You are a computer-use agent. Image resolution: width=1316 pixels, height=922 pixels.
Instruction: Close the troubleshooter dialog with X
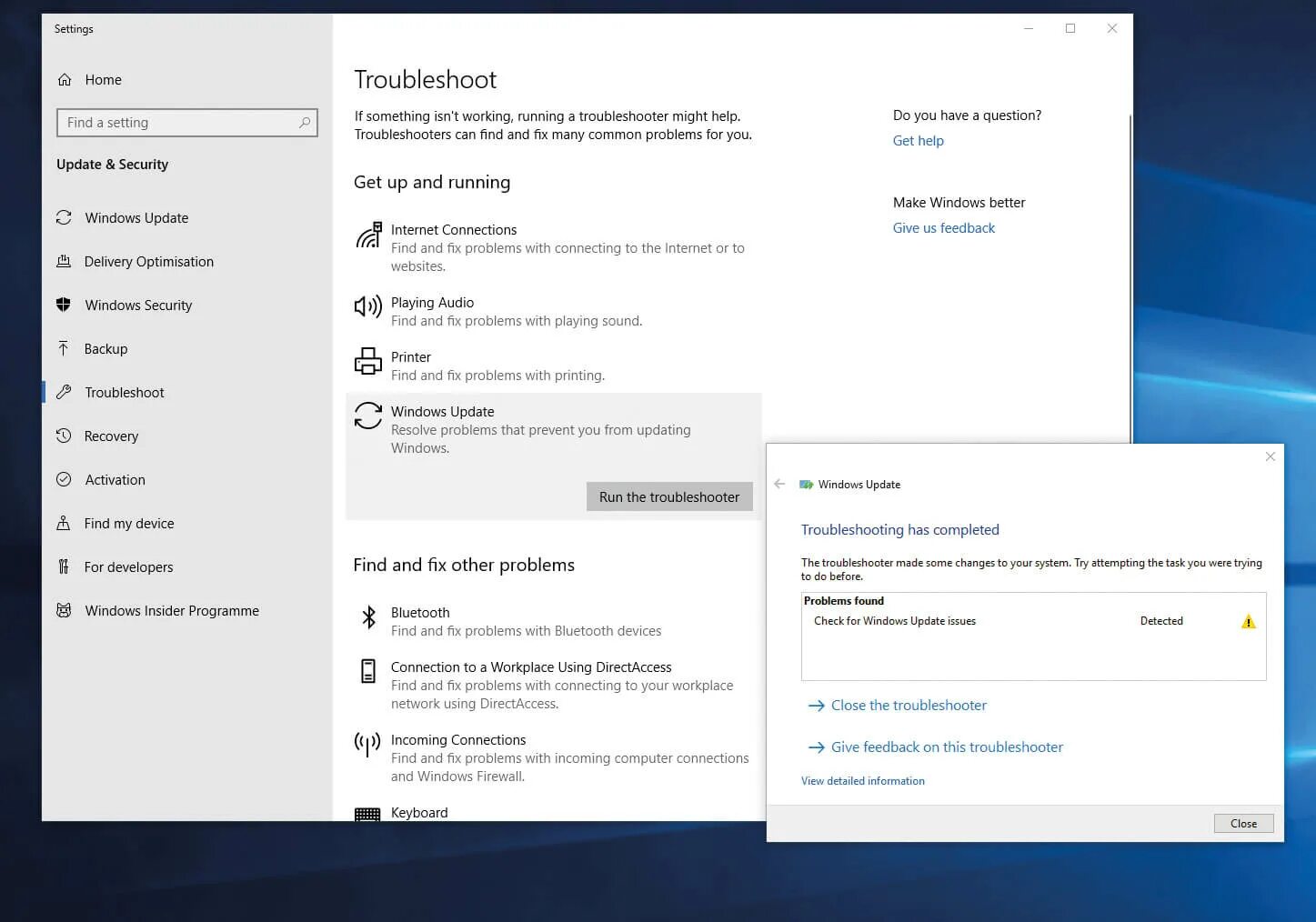pos(1271,456)
